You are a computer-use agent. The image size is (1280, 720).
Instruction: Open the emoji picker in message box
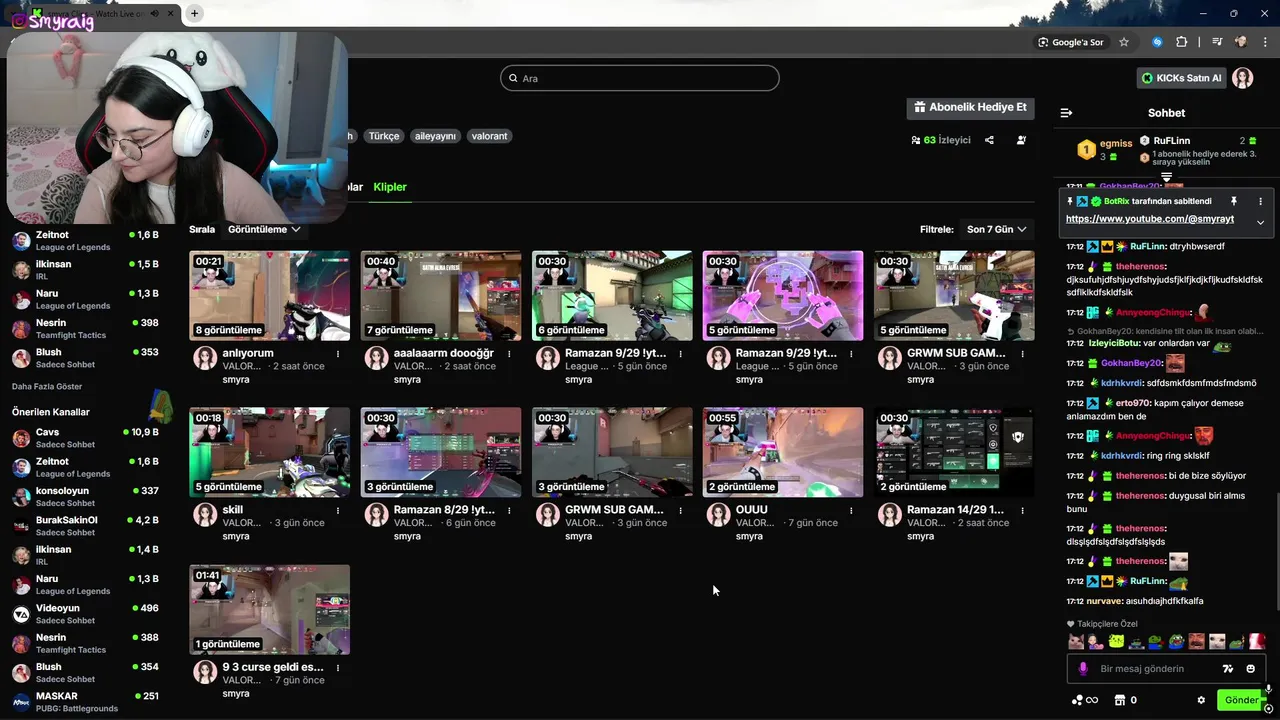[1250, 669]
